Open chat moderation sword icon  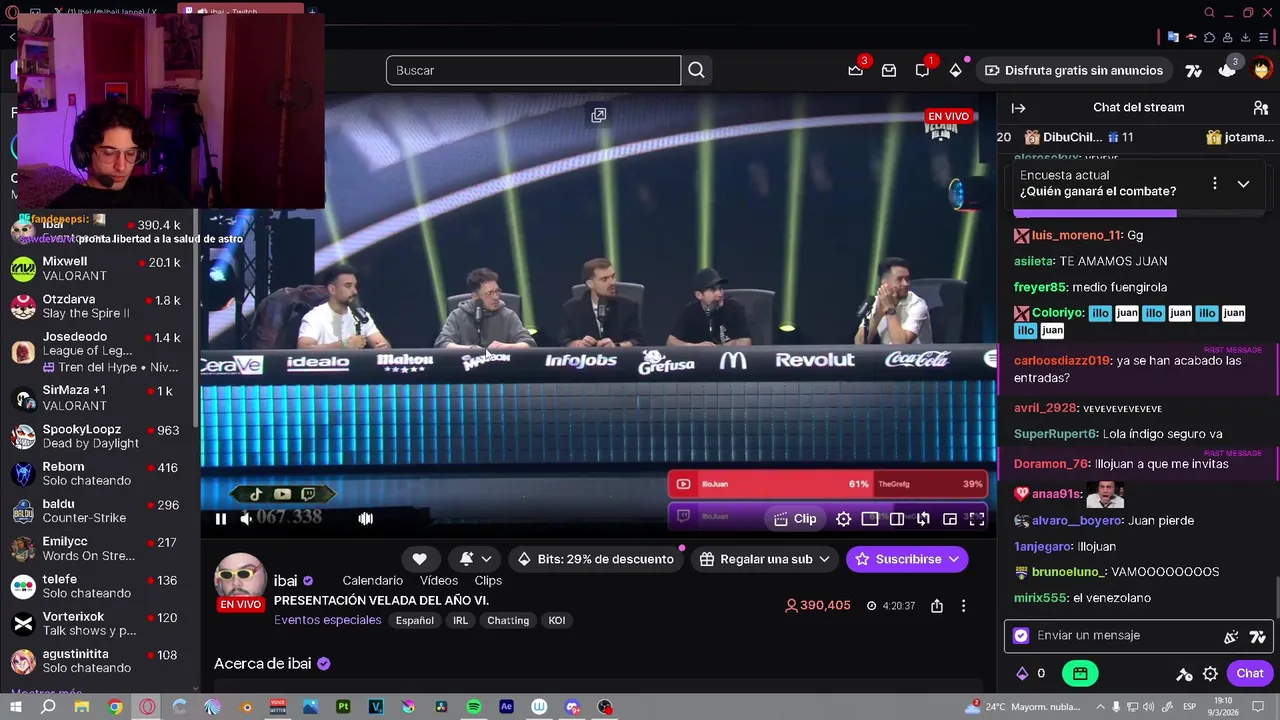1184,674
